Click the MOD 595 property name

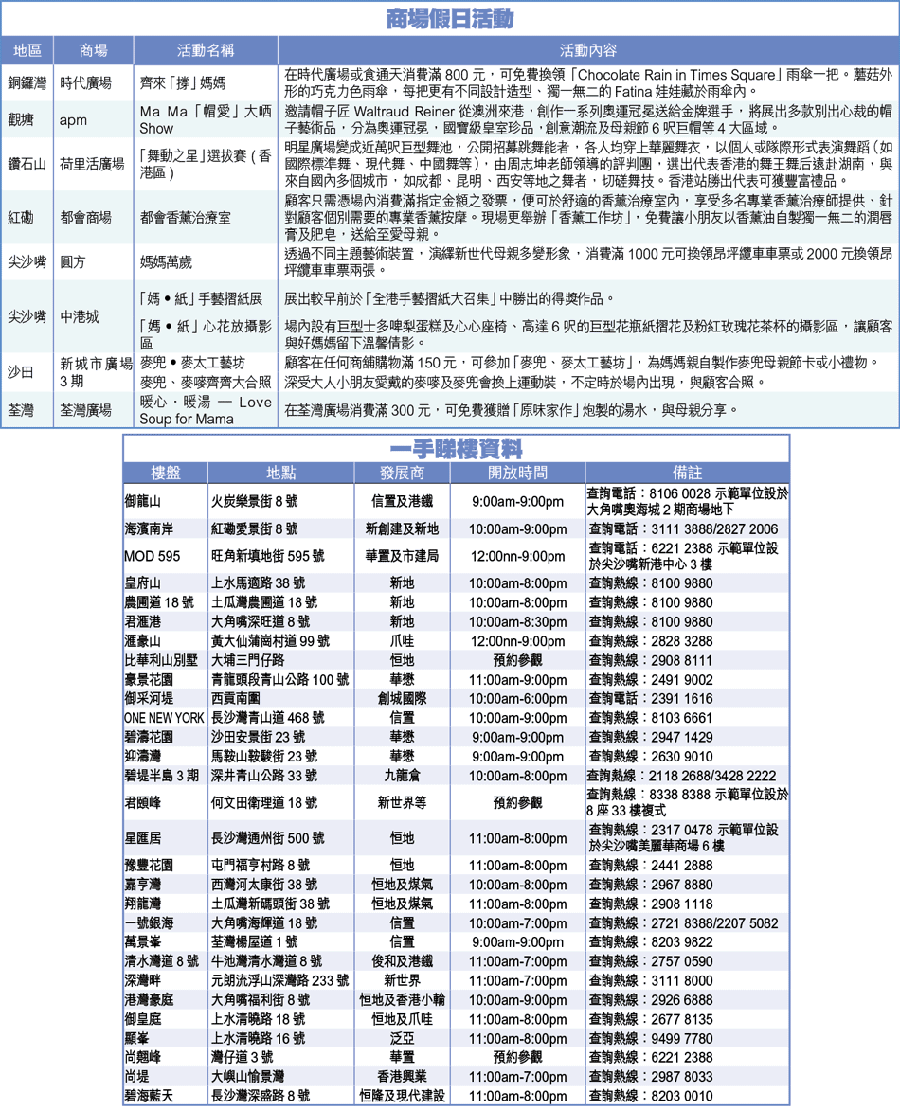tap(152, 556)
